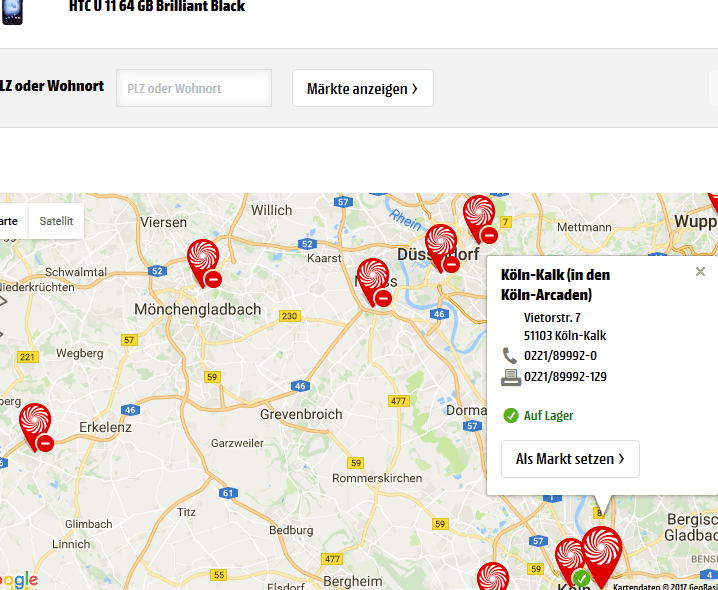
Task: Focus the PLZ oder Wohnort input field
Action: 194,88
